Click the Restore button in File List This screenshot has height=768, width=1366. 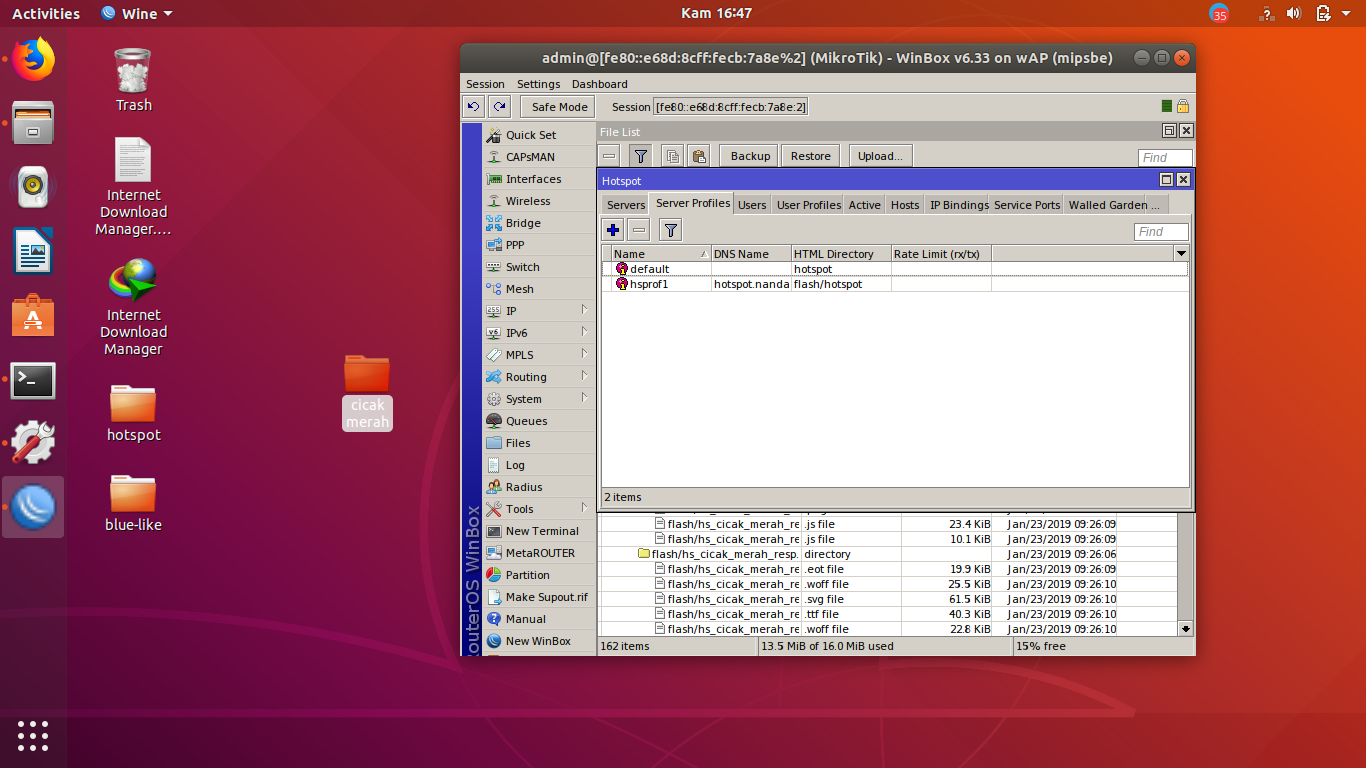point(810,156)
